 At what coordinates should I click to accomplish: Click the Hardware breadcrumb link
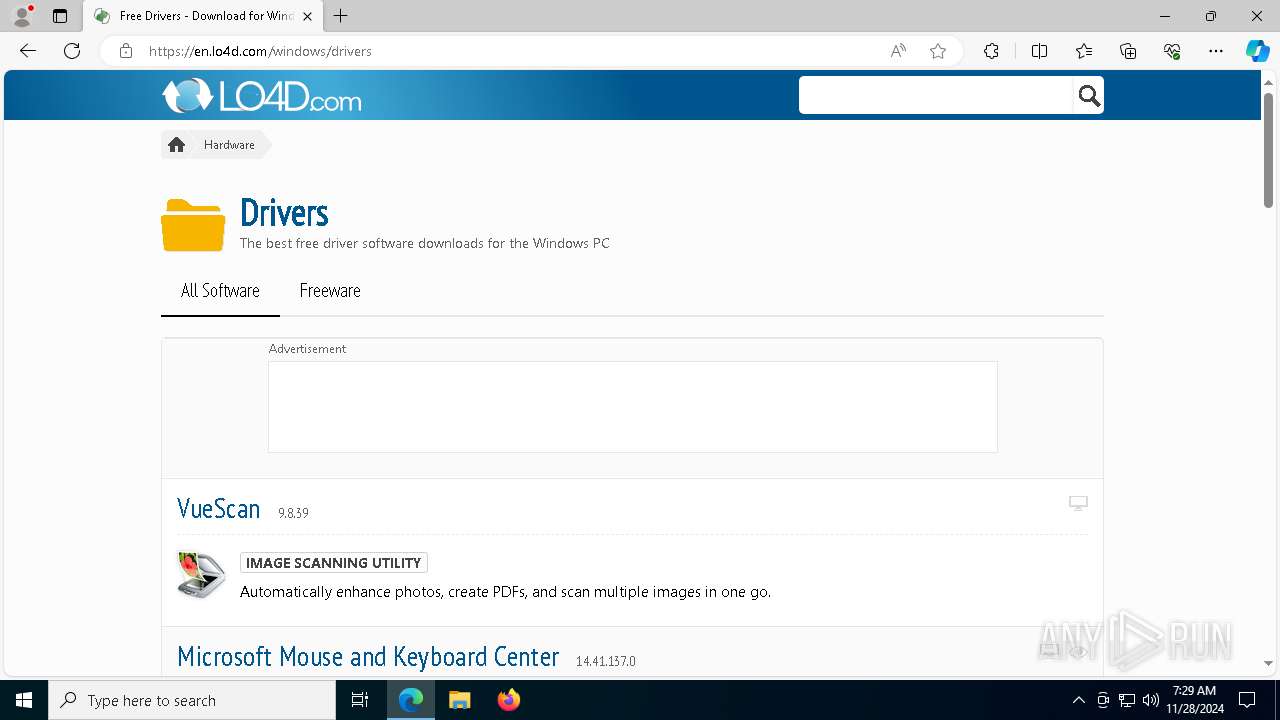pos(229,145)
